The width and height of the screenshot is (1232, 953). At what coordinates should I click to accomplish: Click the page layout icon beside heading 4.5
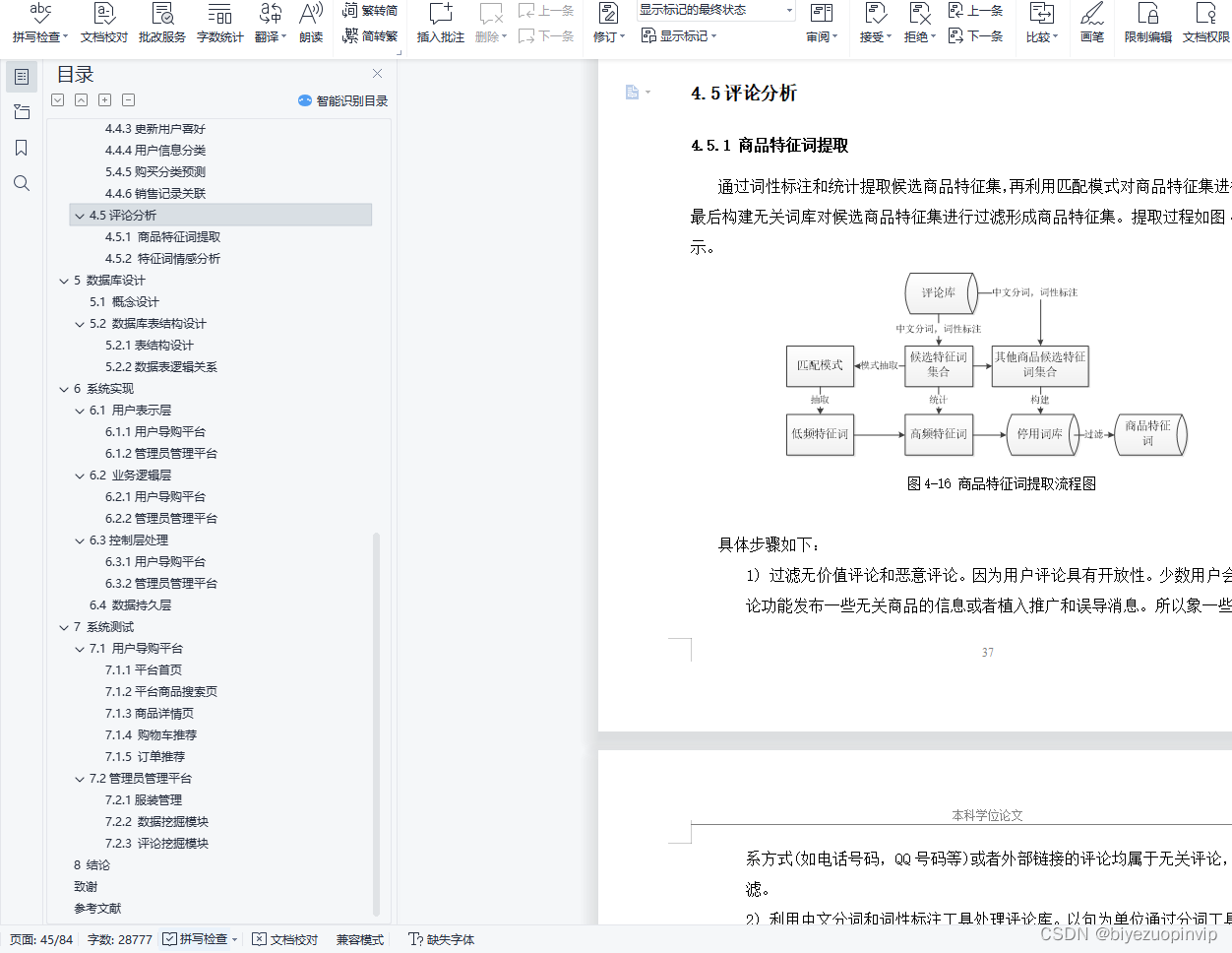(x=633, y=92)
